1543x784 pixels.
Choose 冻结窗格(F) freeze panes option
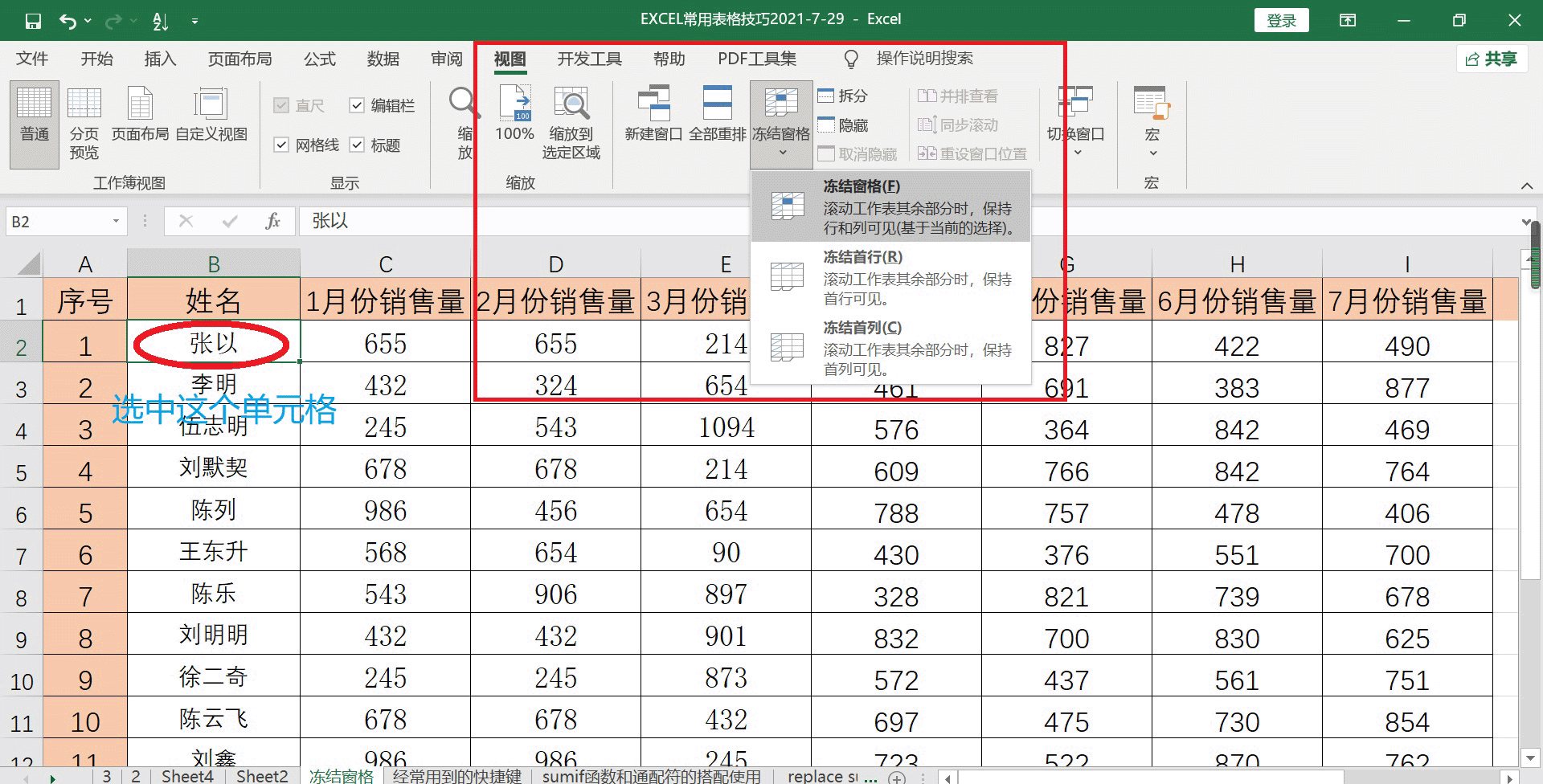(x=891, y=207)
